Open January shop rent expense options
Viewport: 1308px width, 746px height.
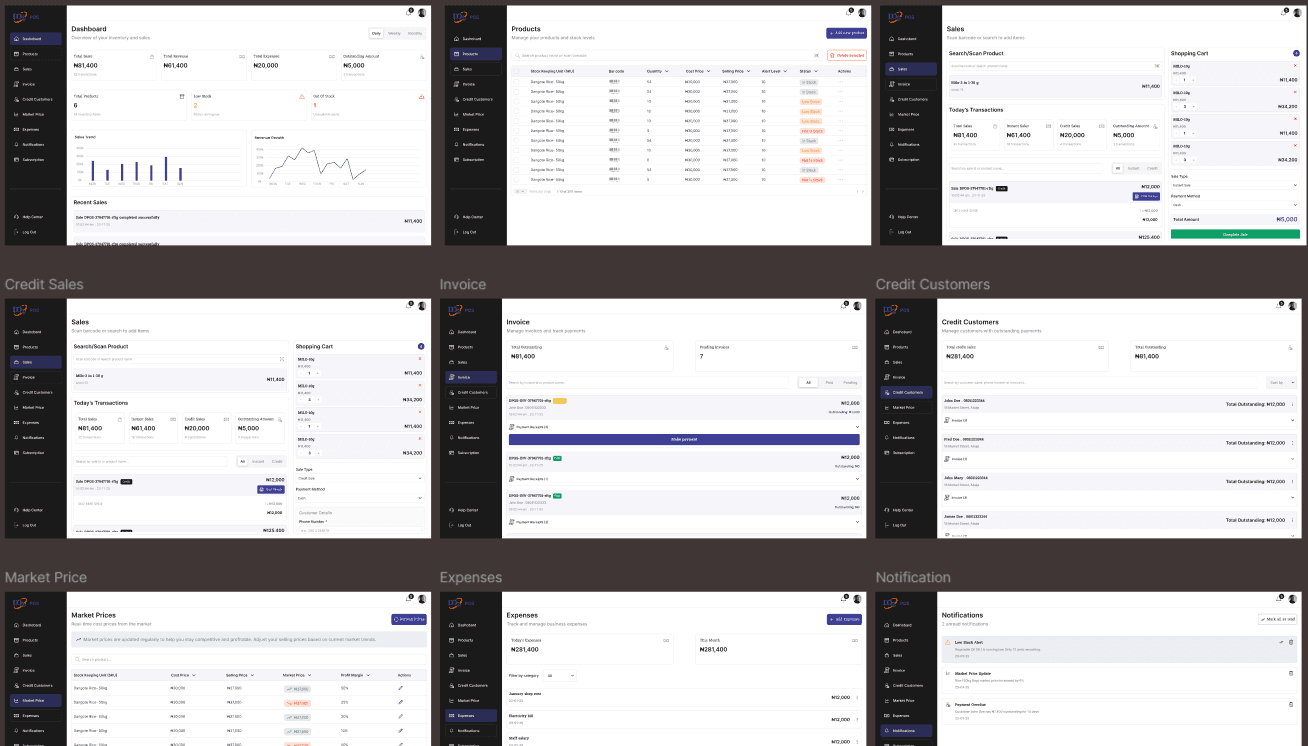[x=857, y=697]
